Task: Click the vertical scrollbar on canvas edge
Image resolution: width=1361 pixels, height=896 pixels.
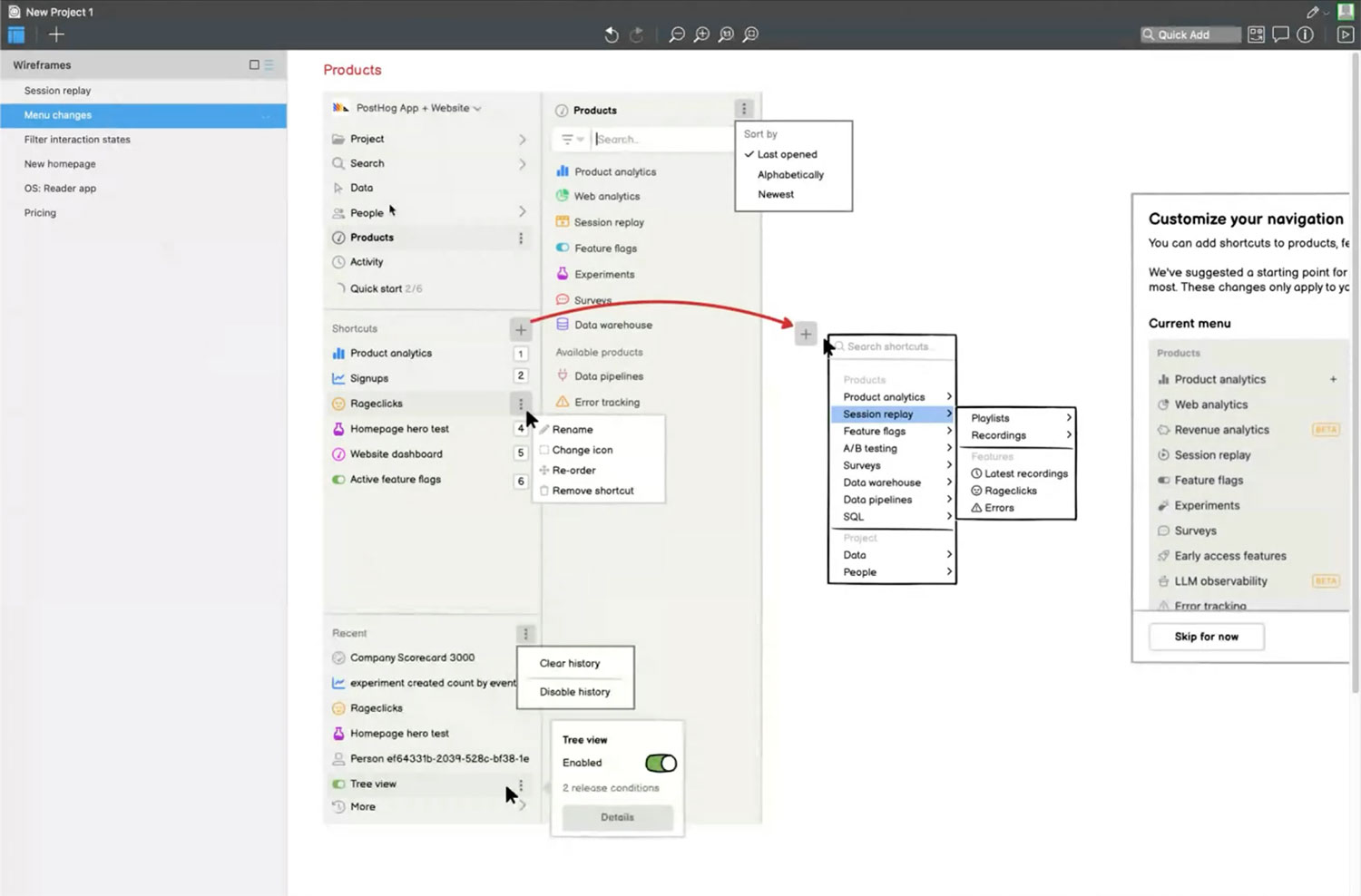Action: (x=1355, y=363)
